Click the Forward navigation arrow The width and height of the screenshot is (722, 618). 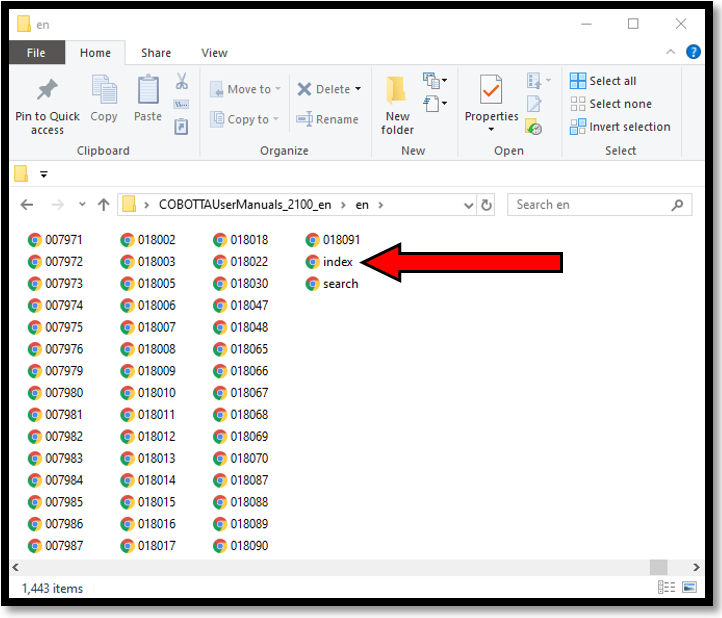[x=58, y=204]
